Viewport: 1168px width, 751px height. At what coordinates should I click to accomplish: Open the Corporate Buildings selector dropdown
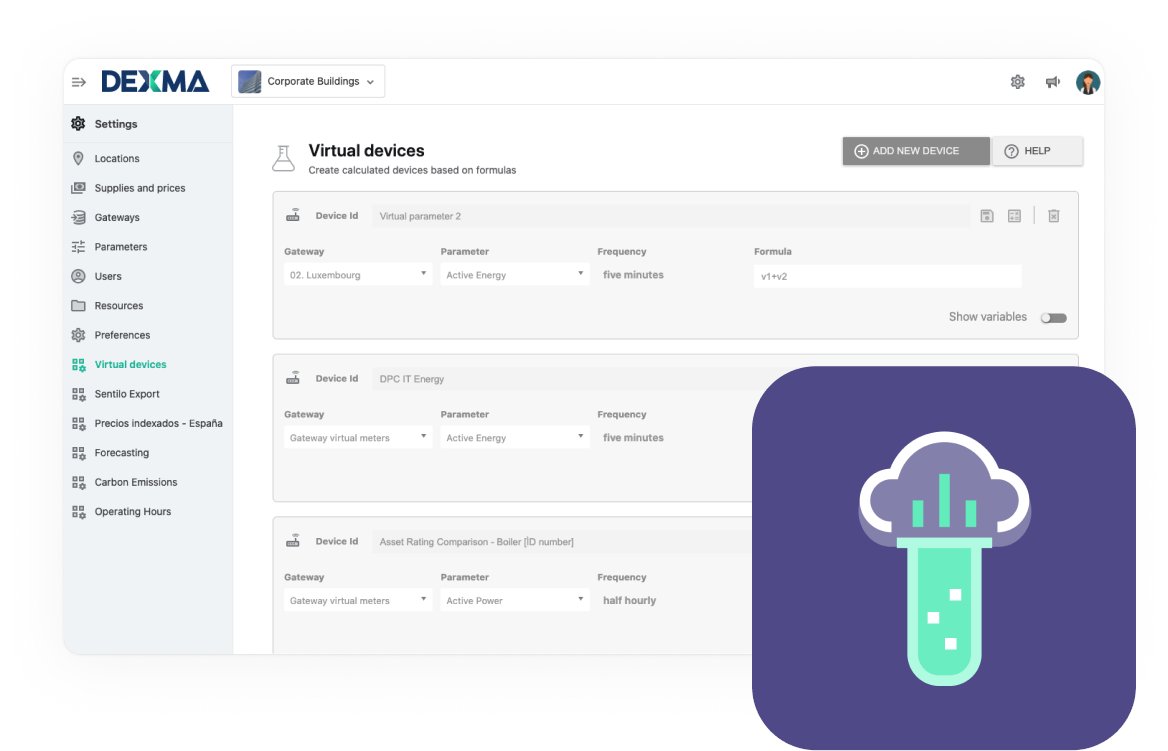[x=307, y=81]
